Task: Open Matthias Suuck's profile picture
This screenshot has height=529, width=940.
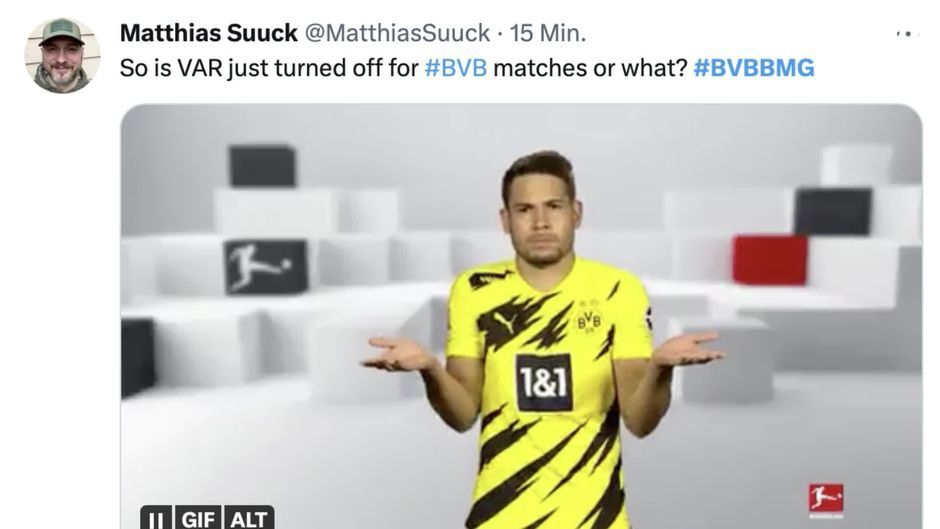Action: tap(62, 55)
